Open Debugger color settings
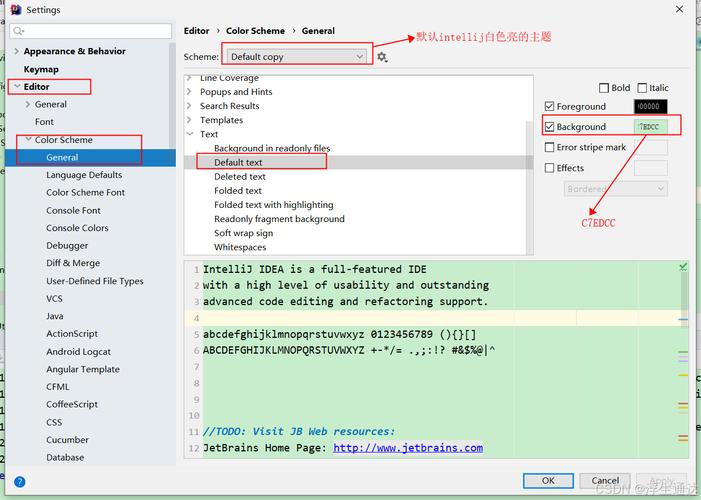701x500 pixels. click(67, 246)
